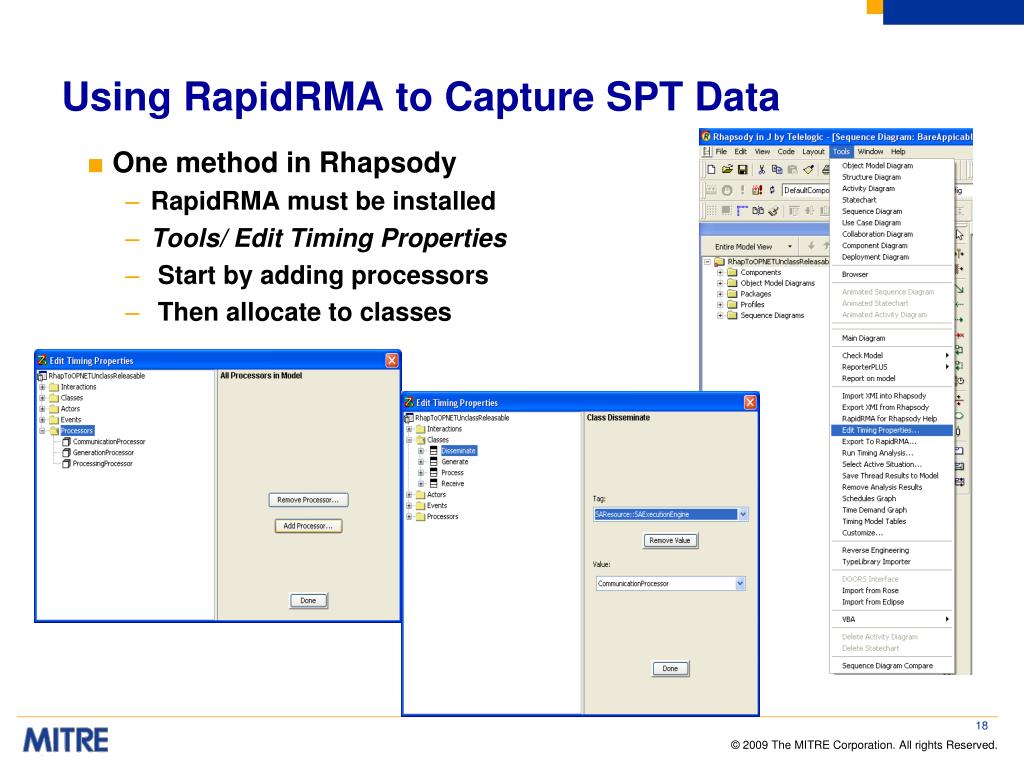Image resolution: width=1024 pixels, height=768 pixels.
Task: Click the Save disk icon in Rhapsody toolbar
Action: (x=743, y=170)
